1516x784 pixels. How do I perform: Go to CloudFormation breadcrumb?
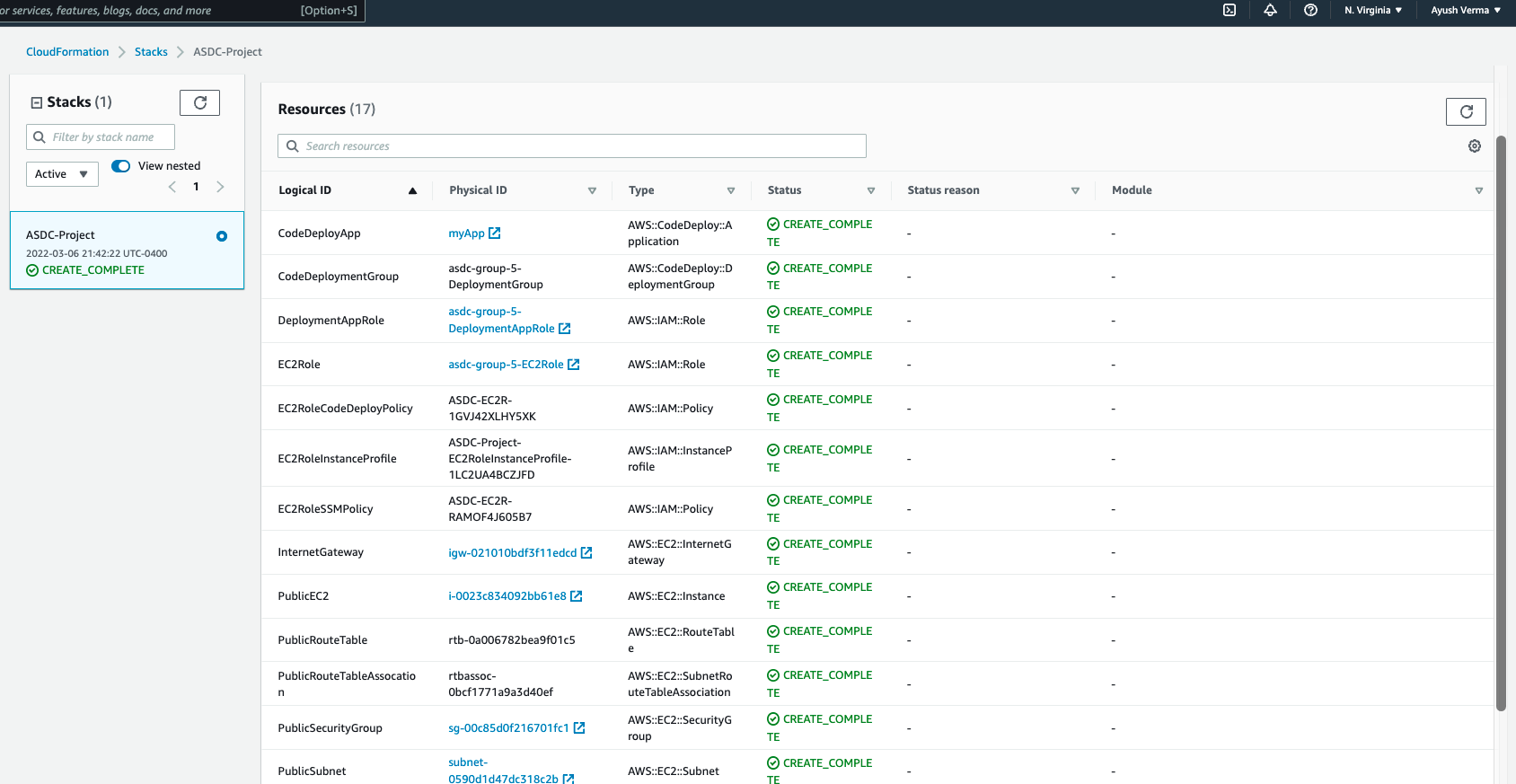[67, 52]
